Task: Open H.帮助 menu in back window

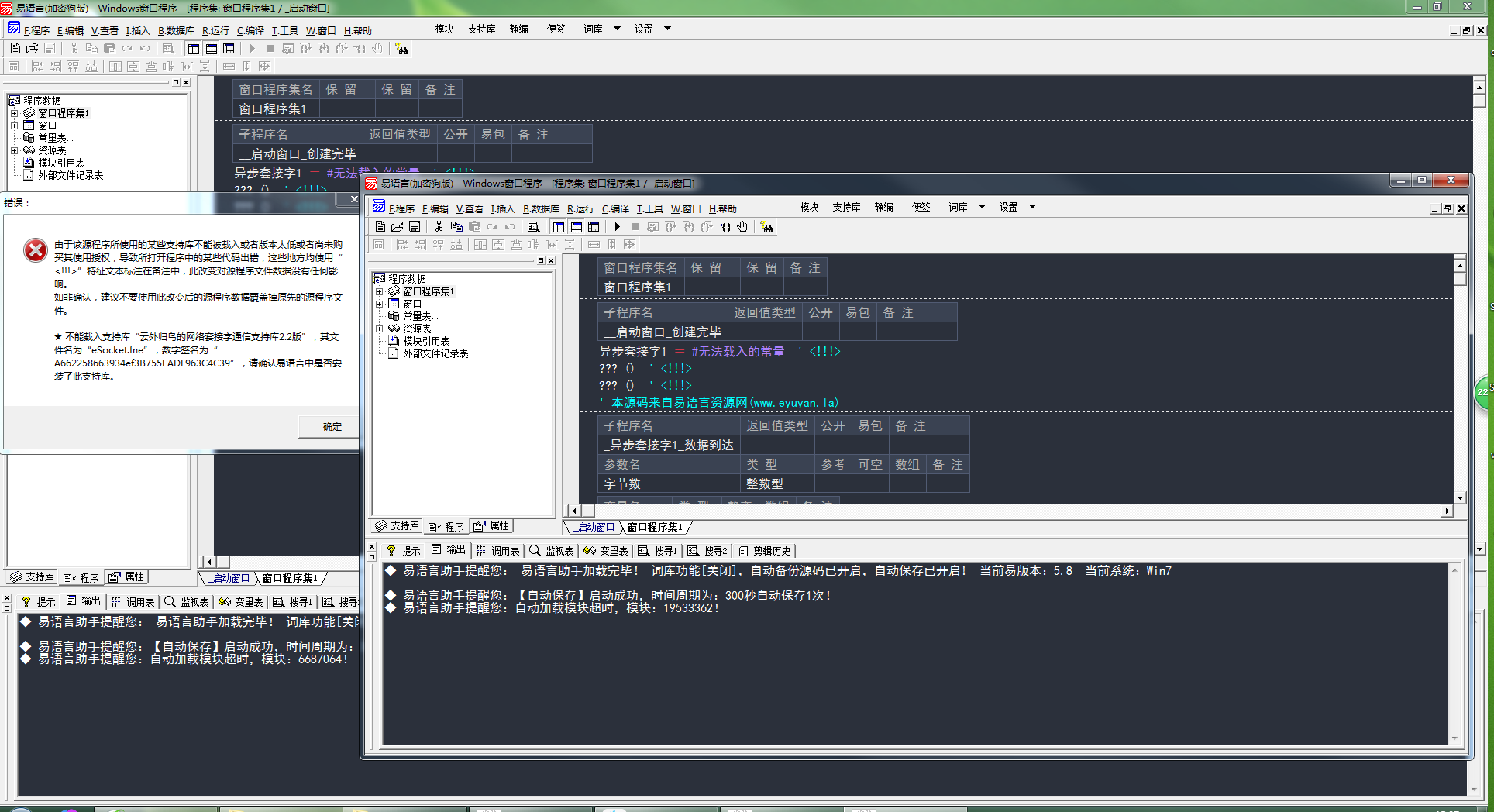Action: (357, 31)
